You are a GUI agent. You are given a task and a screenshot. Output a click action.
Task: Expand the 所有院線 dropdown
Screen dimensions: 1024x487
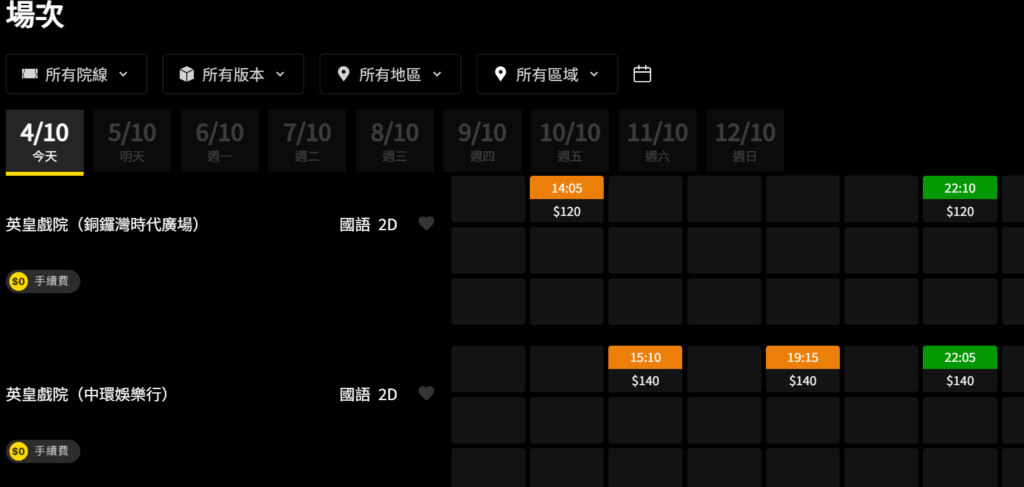click(x=76, y=74)
